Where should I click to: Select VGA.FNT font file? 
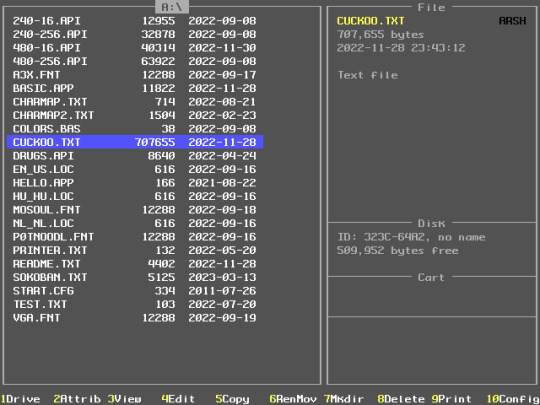pyautogui.click(x=135, y=318)
